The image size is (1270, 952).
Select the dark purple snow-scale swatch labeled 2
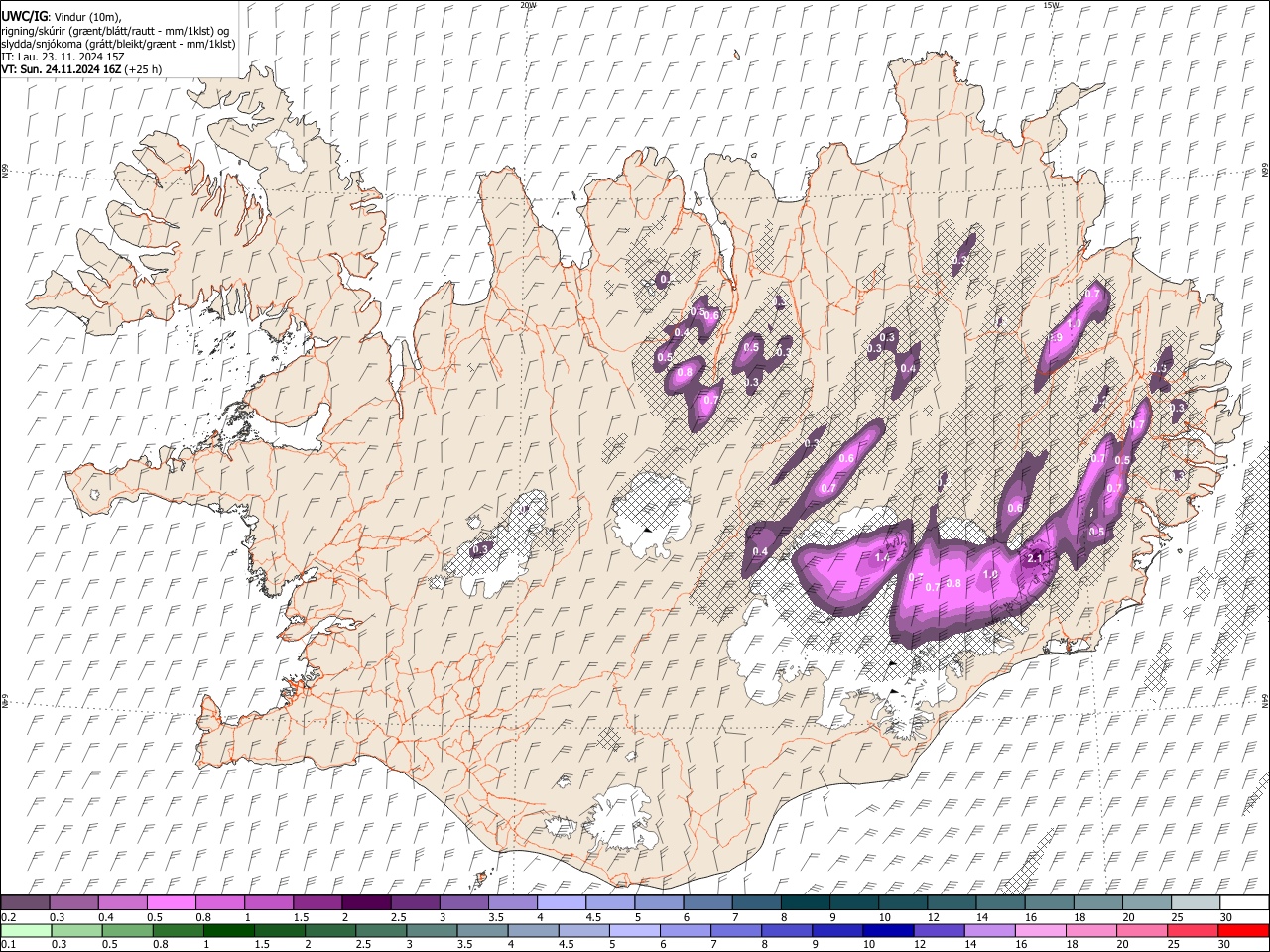[366, 902]
